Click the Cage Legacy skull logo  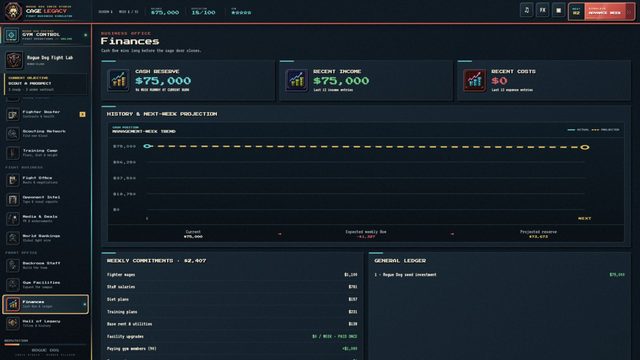(13, 11)
